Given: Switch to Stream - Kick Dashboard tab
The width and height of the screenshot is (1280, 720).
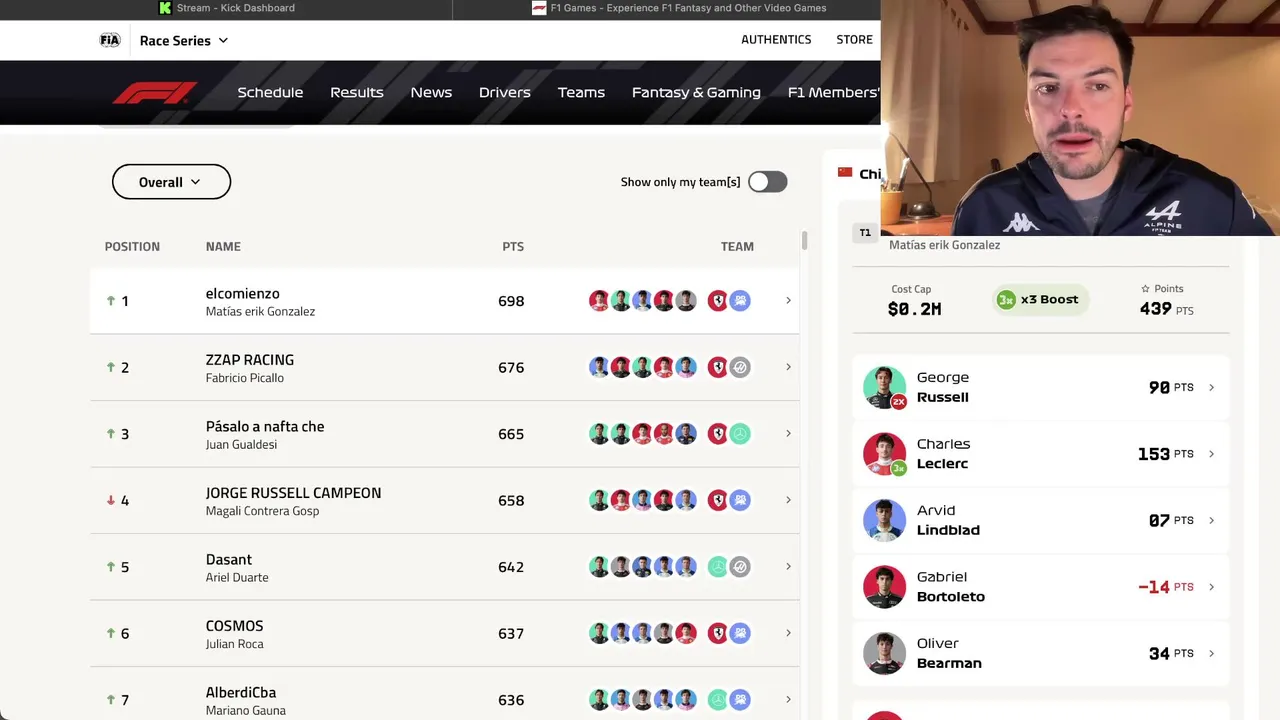Looking at the screenshot, I should click(x=226, y=8).
